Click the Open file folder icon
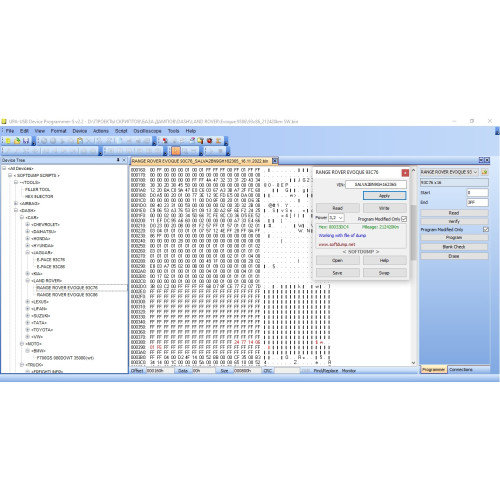 coord(17,141)
